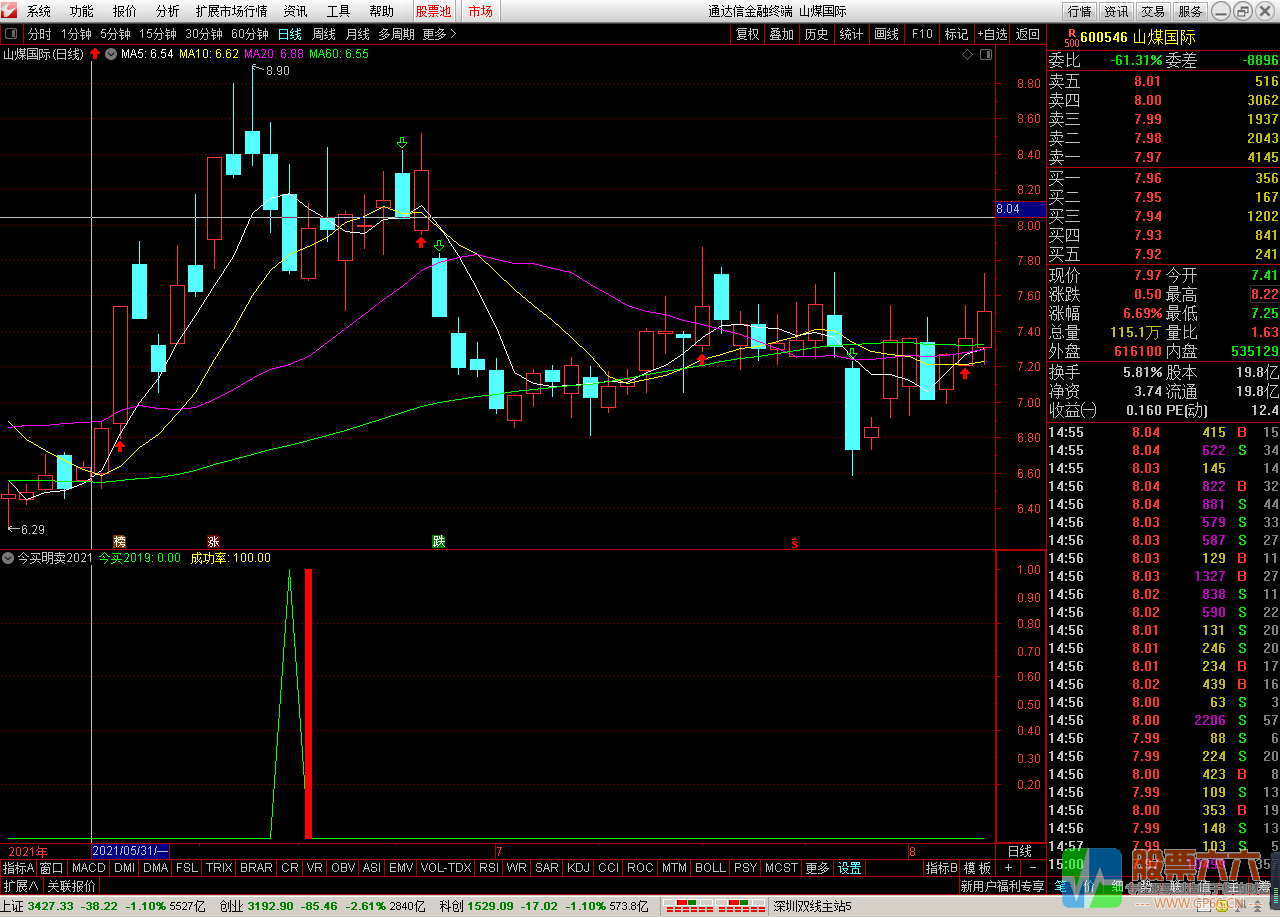This screenshot has width=1280, height=918.
Task: Select the BOLL indicator tab
Action: (710, 868)
